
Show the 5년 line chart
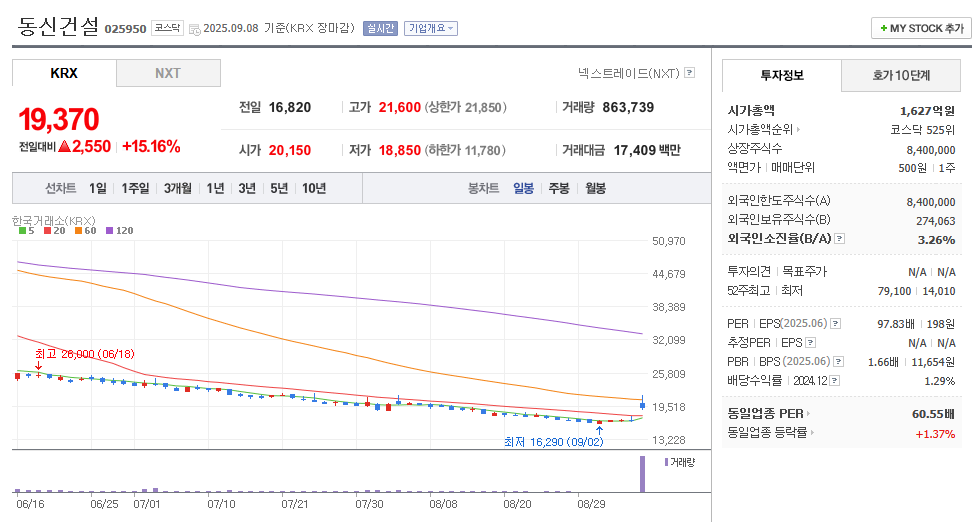pyautogui.click(x=279, y=188)
